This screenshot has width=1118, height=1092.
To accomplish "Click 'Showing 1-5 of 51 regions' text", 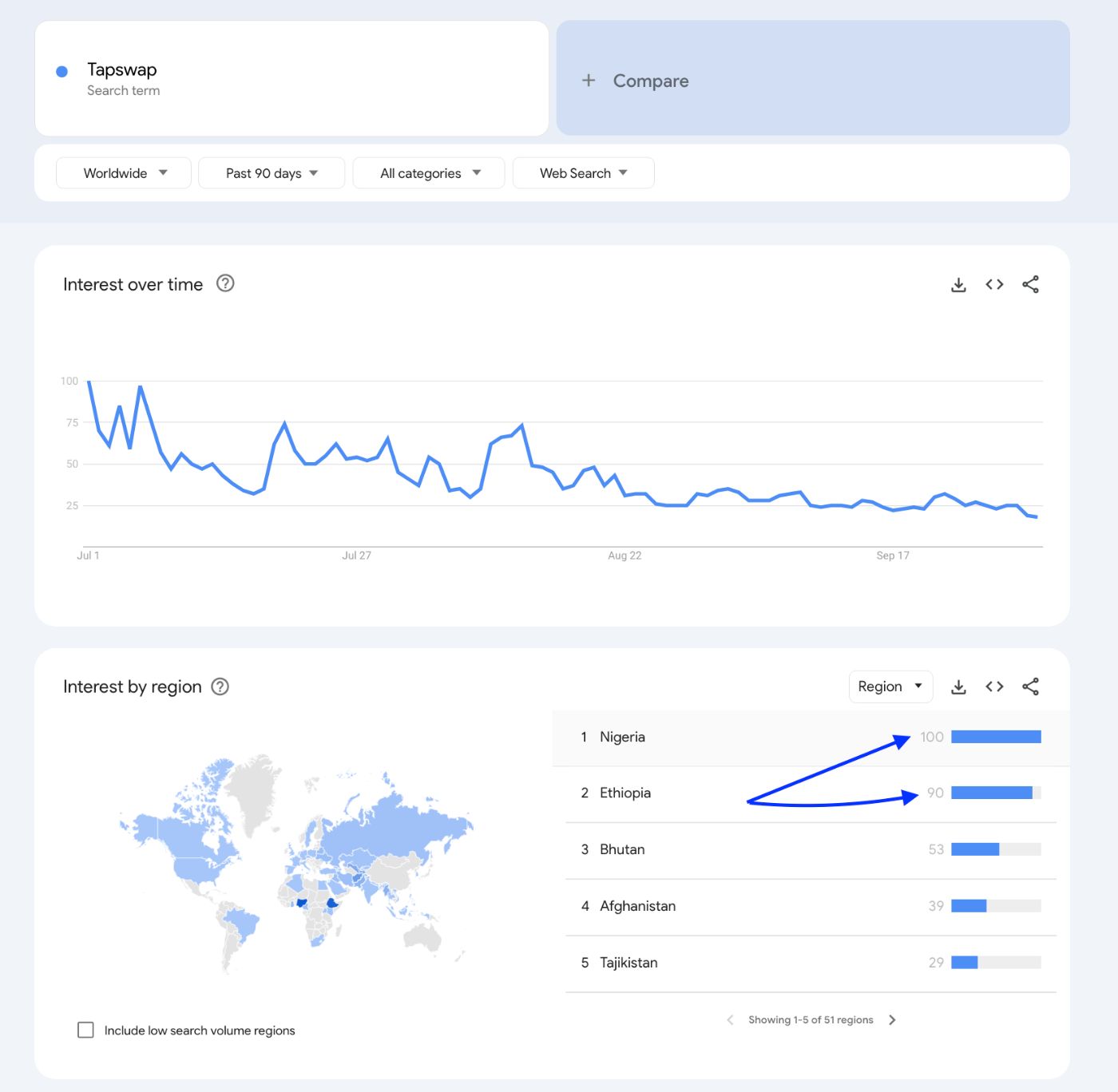I will (811, 1020).
